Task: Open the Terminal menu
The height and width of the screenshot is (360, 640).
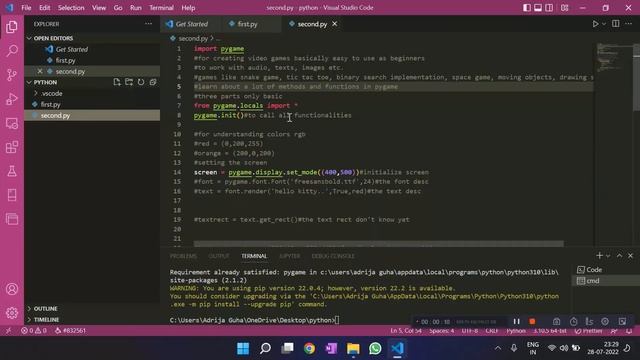Action: [x=161, y=8]
